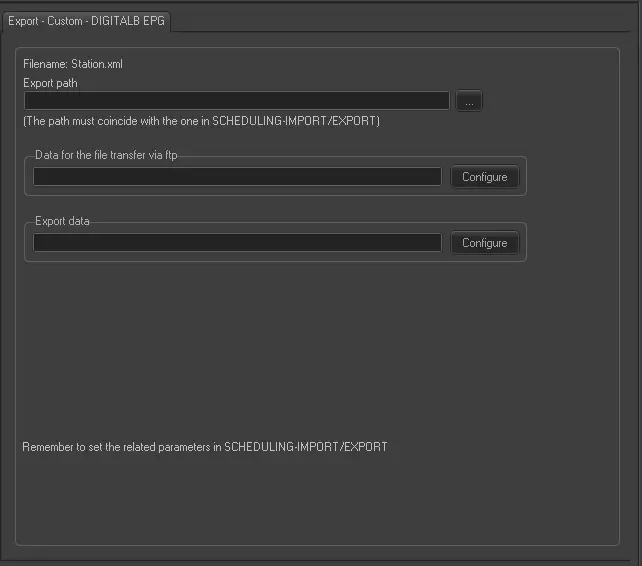Click the blank panel area below the reminder text
Screen dimensions: 642x566
pos(300,500)
